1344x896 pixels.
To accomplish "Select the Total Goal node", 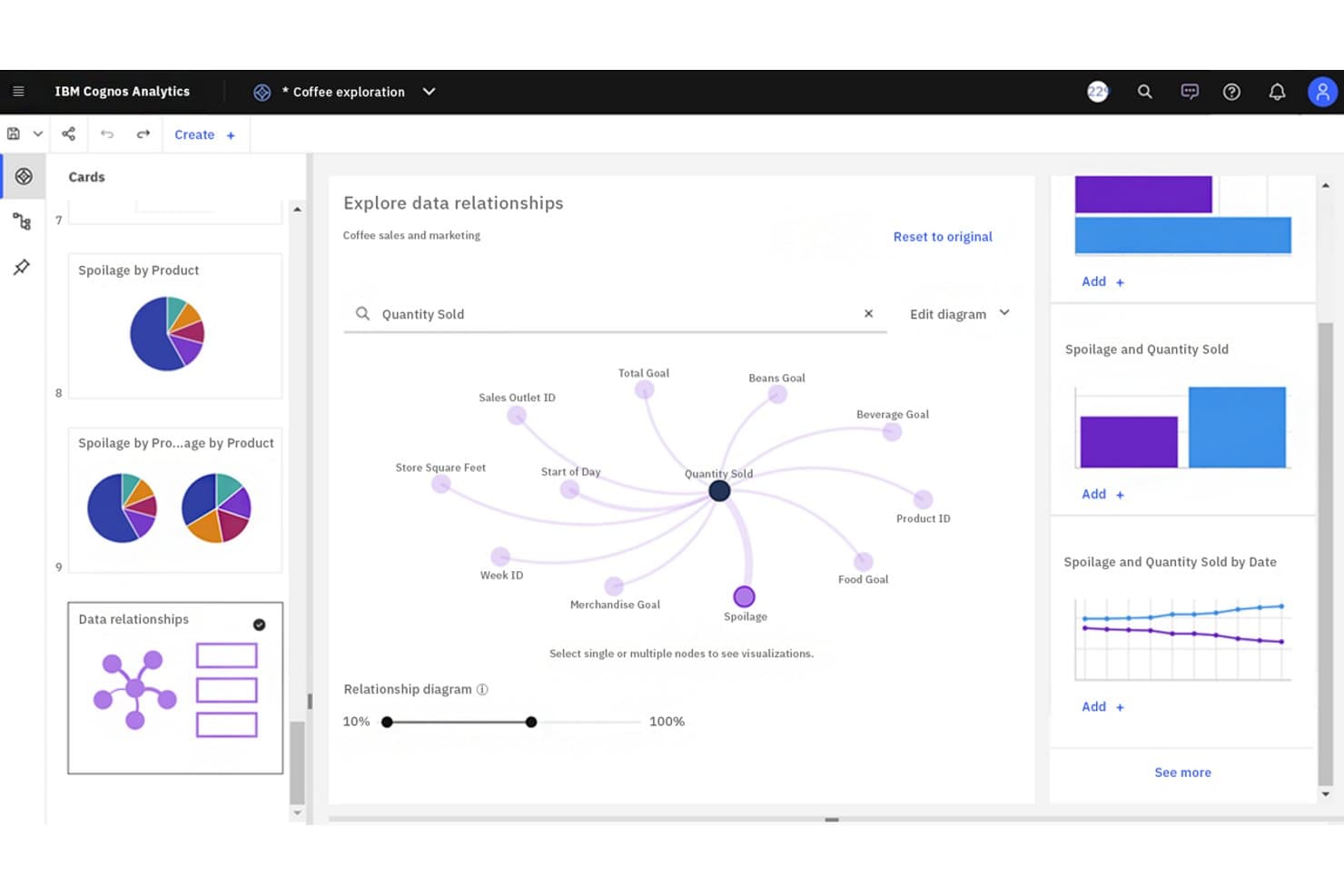I will [x=644, y=390].
